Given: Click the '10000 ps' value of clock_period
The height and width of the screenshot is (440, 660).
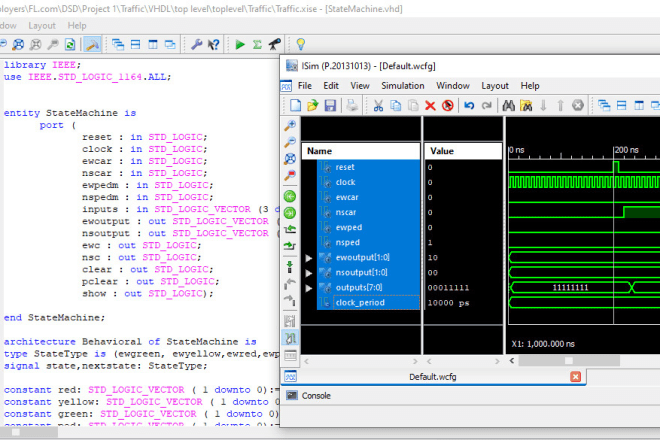Looking at the screenshot, I should click(448, 303).
